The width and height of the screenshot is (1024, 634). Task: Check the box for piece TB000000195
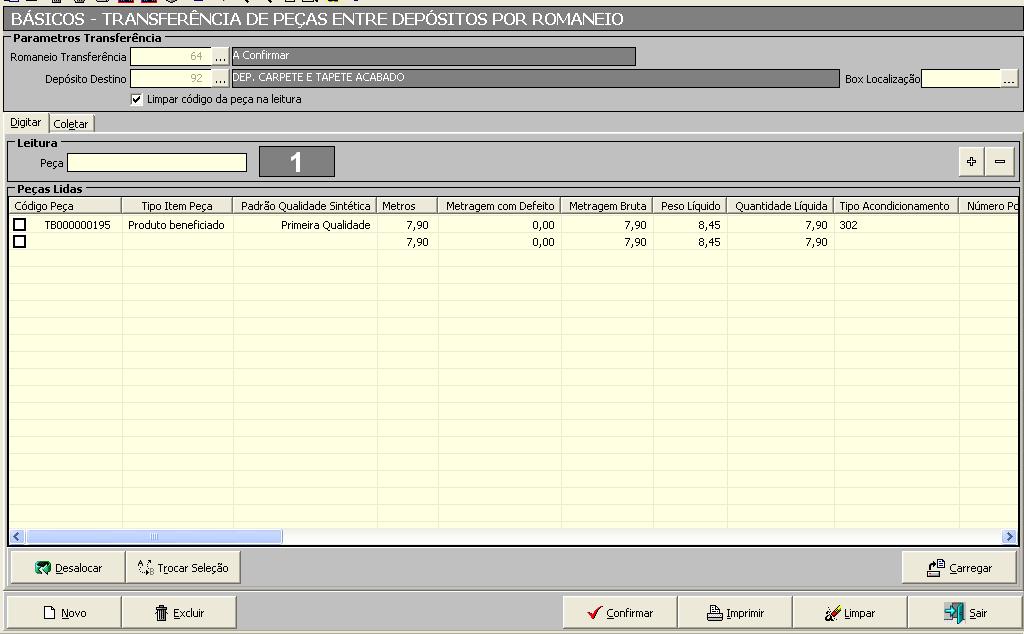[x=19, y=225]
